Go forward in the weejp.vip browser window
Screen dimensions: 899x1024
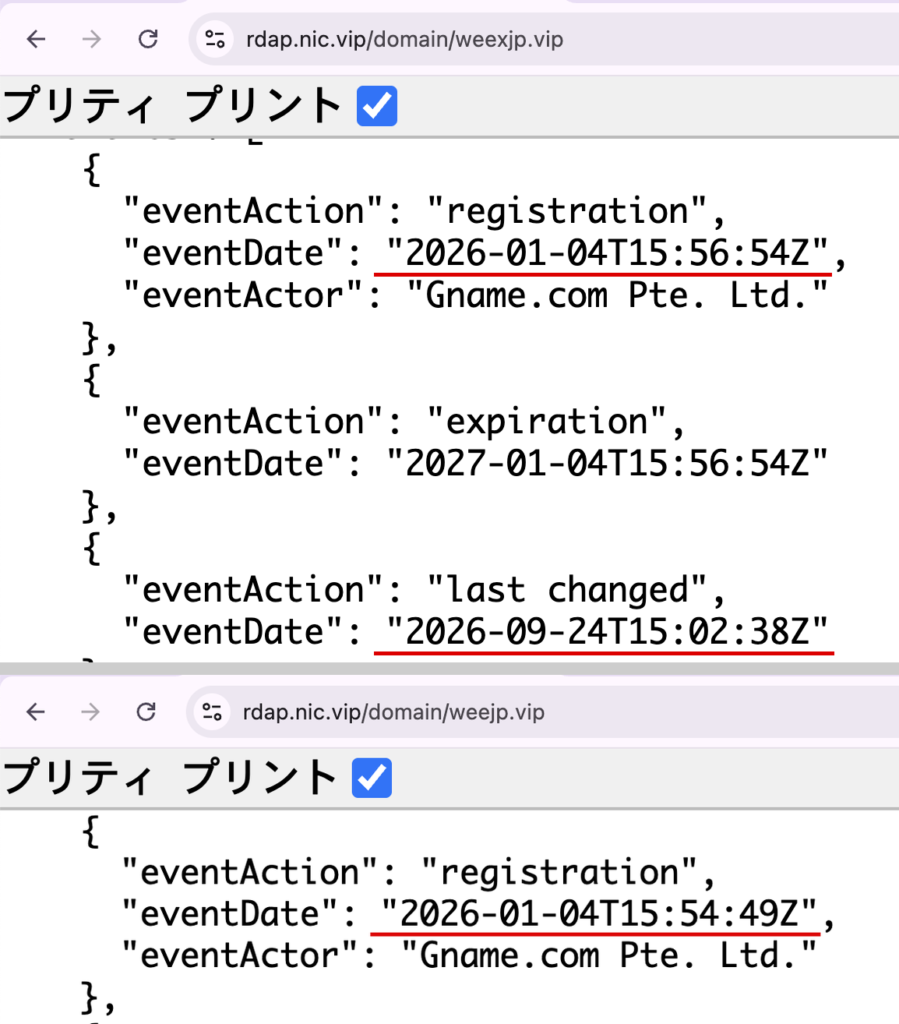coord(91,711)
